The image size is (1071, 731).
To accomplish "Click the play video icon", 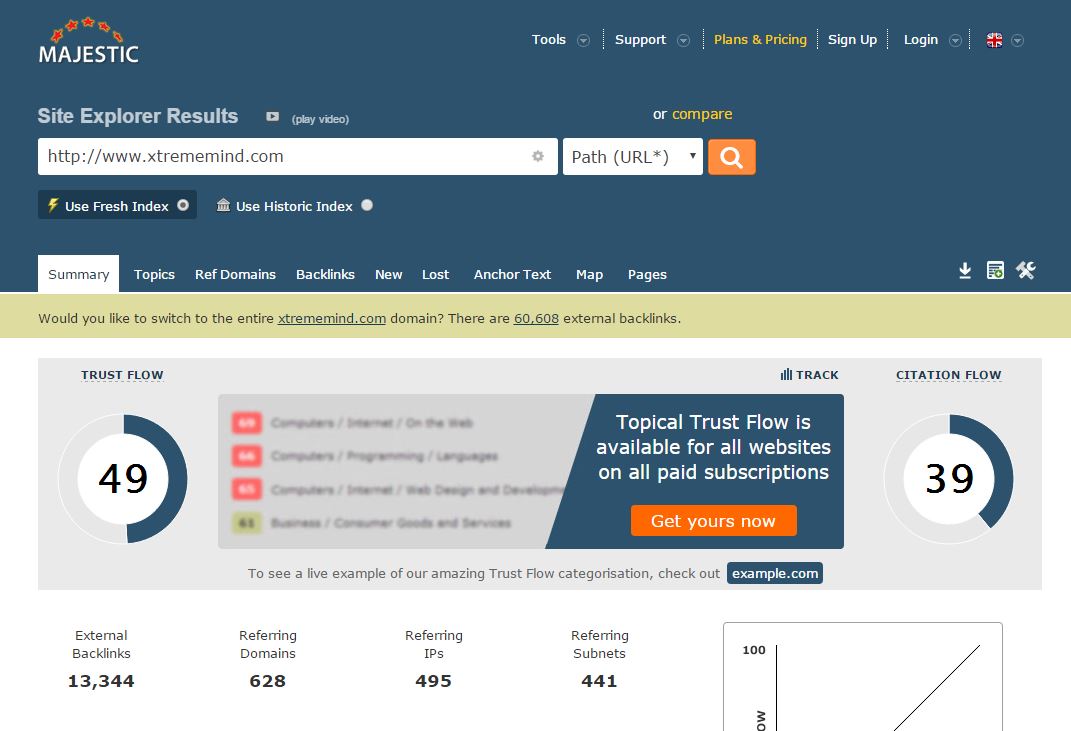I will (272, 117).
